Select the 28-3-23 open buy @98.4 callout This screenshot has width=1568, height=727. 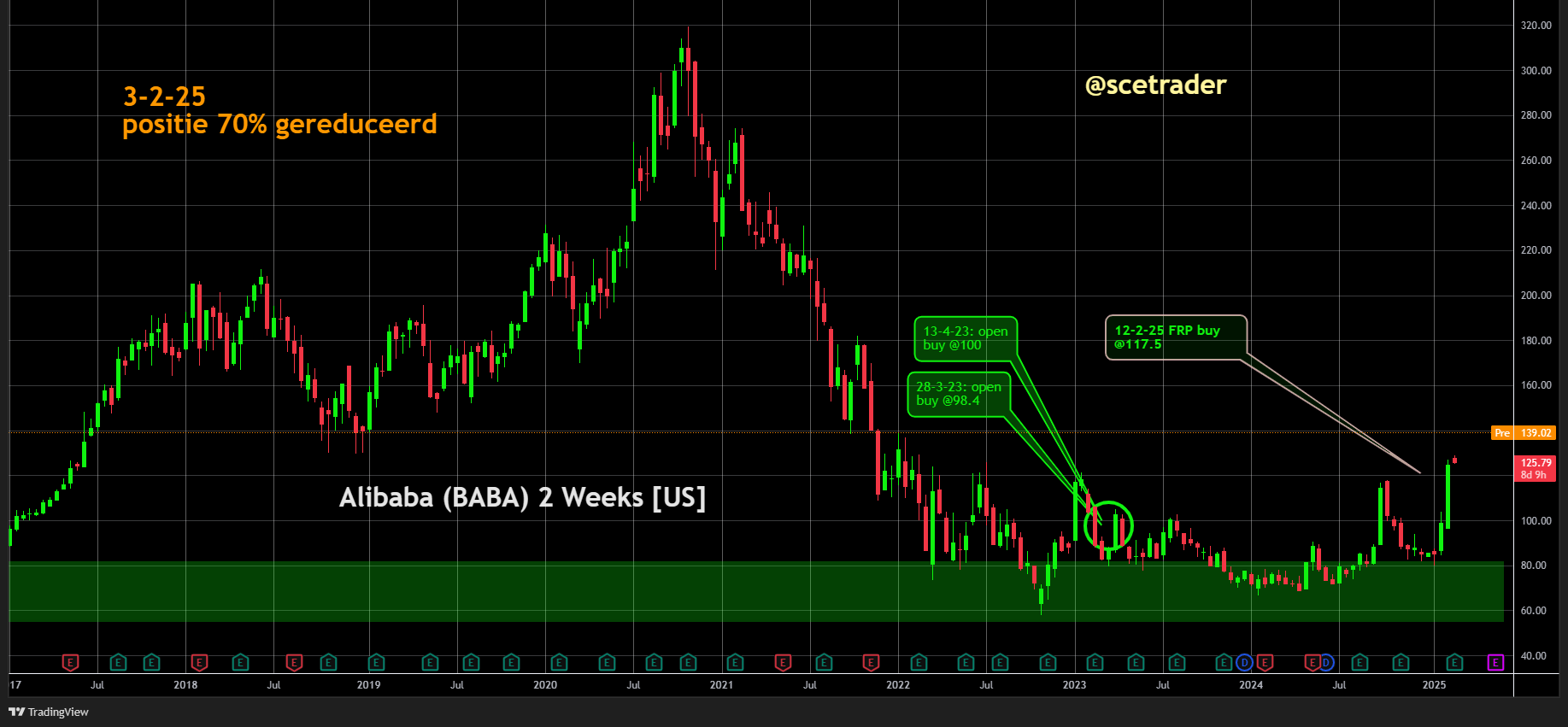pos(959,394)
